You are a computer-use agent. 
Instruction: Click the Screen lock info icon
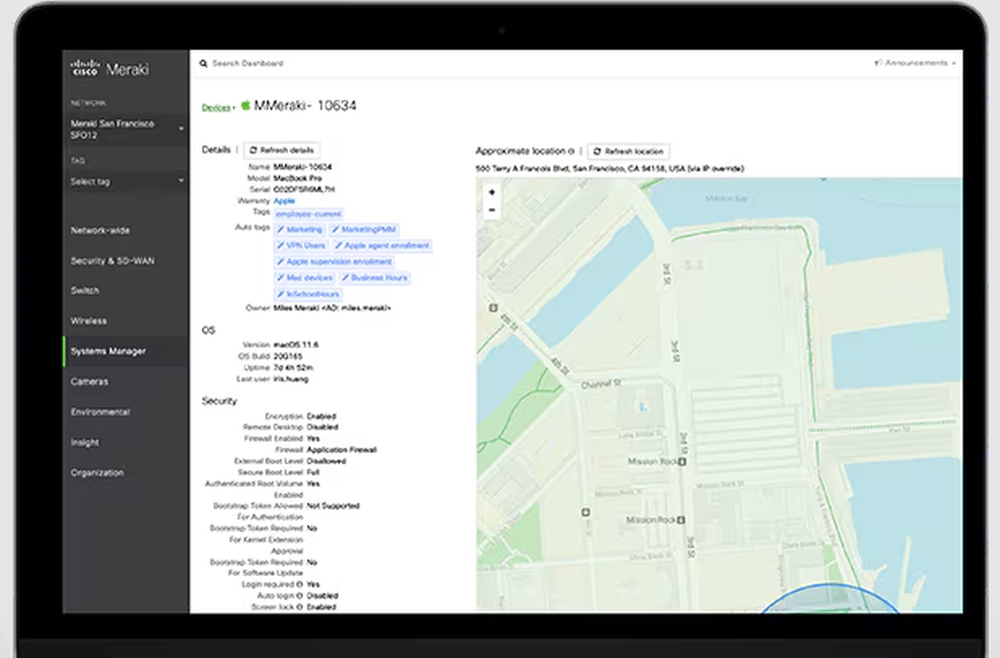pyautogui.click(x=299, y=607)
